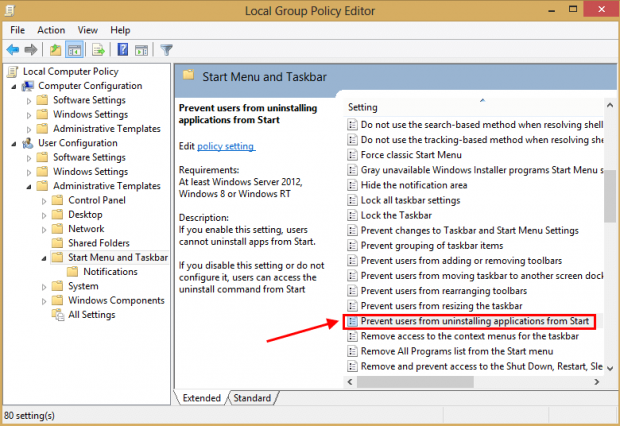The width and height of the screenshot is (620, 426).
Task: Click the Export List toolbar icon
Action: (x=98, y=50)
